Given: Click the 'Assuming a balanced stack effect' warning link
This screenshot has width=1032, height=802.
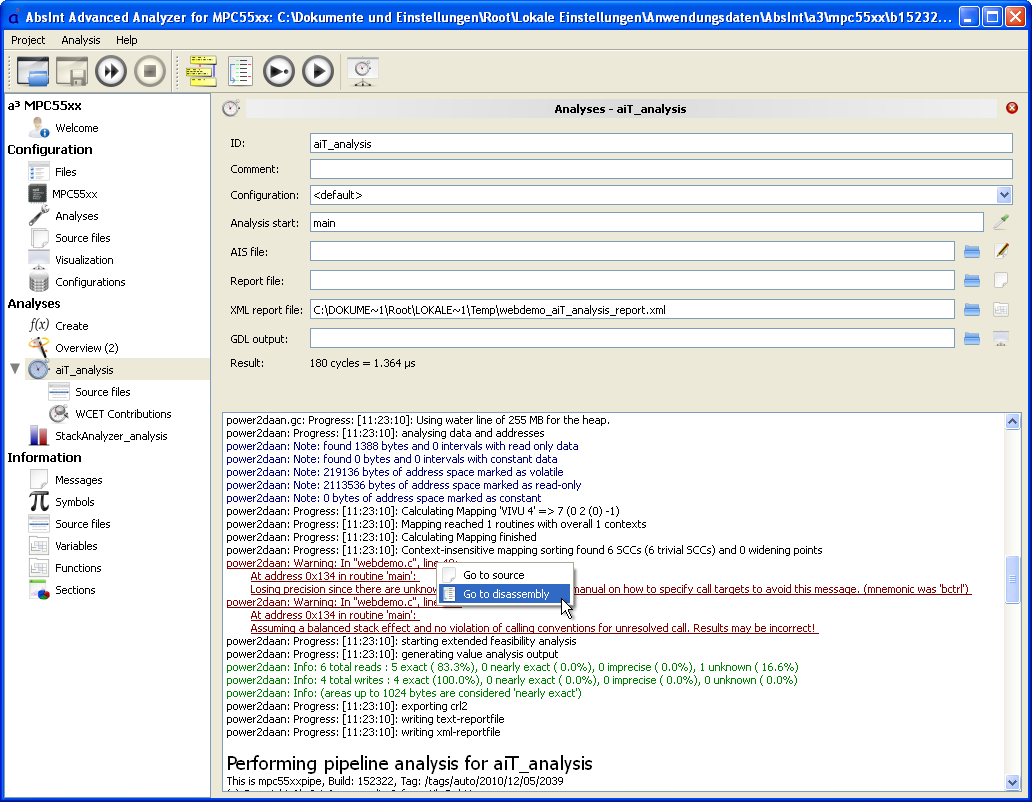Looking at the screenshot, I should (534, 628).
